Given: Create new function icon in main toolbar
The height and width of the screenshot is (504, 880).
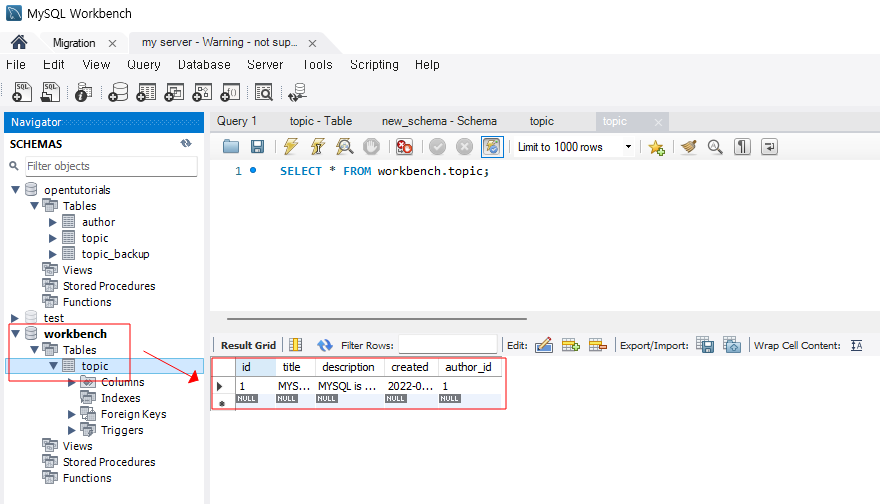Looking at the screenshot, I should click(x=230, y=92).
